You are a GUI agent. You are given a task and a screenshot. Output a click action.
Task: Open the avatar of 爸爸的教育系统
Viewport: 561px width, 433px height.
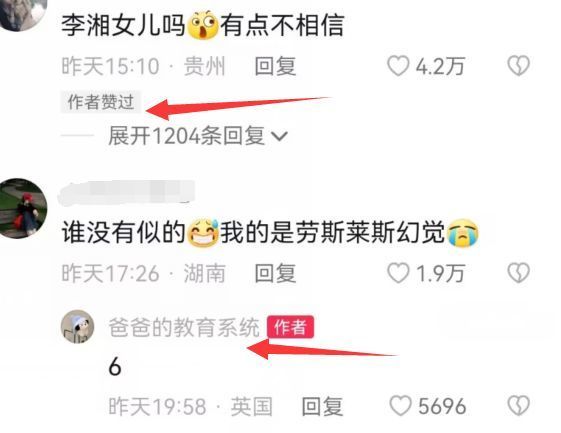pos(77,327)
